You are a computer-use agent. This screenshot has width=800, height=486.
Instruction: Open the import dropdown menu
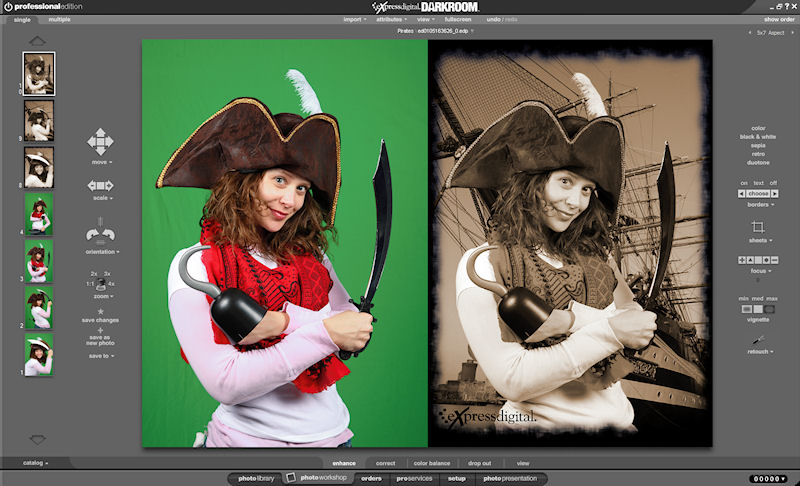355,19
